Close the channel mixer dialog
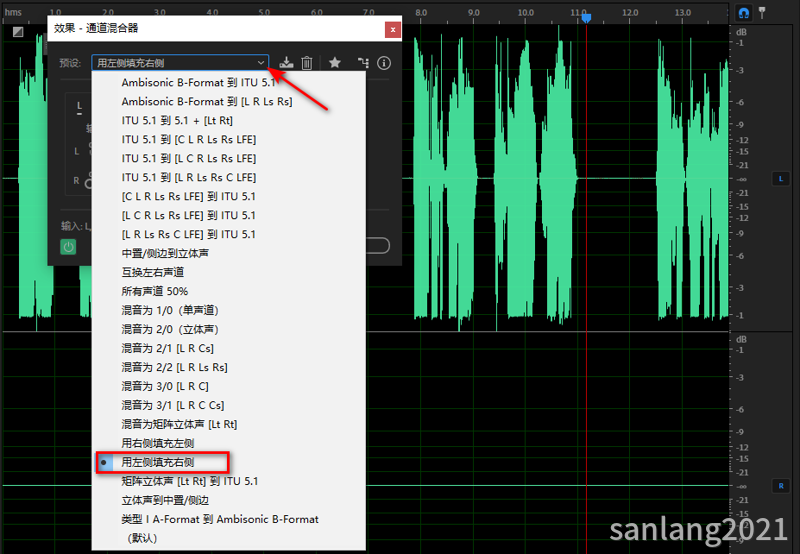 pos(393,30)
